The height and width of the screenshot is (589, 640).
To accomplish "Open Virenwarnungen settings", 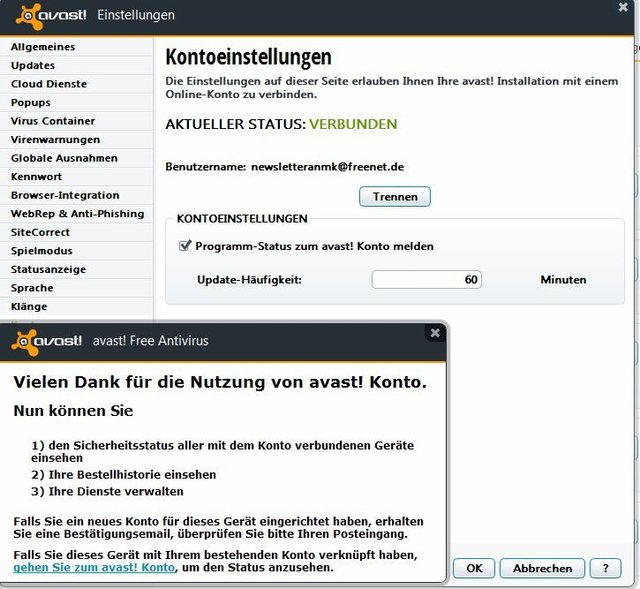I will 76,140.
